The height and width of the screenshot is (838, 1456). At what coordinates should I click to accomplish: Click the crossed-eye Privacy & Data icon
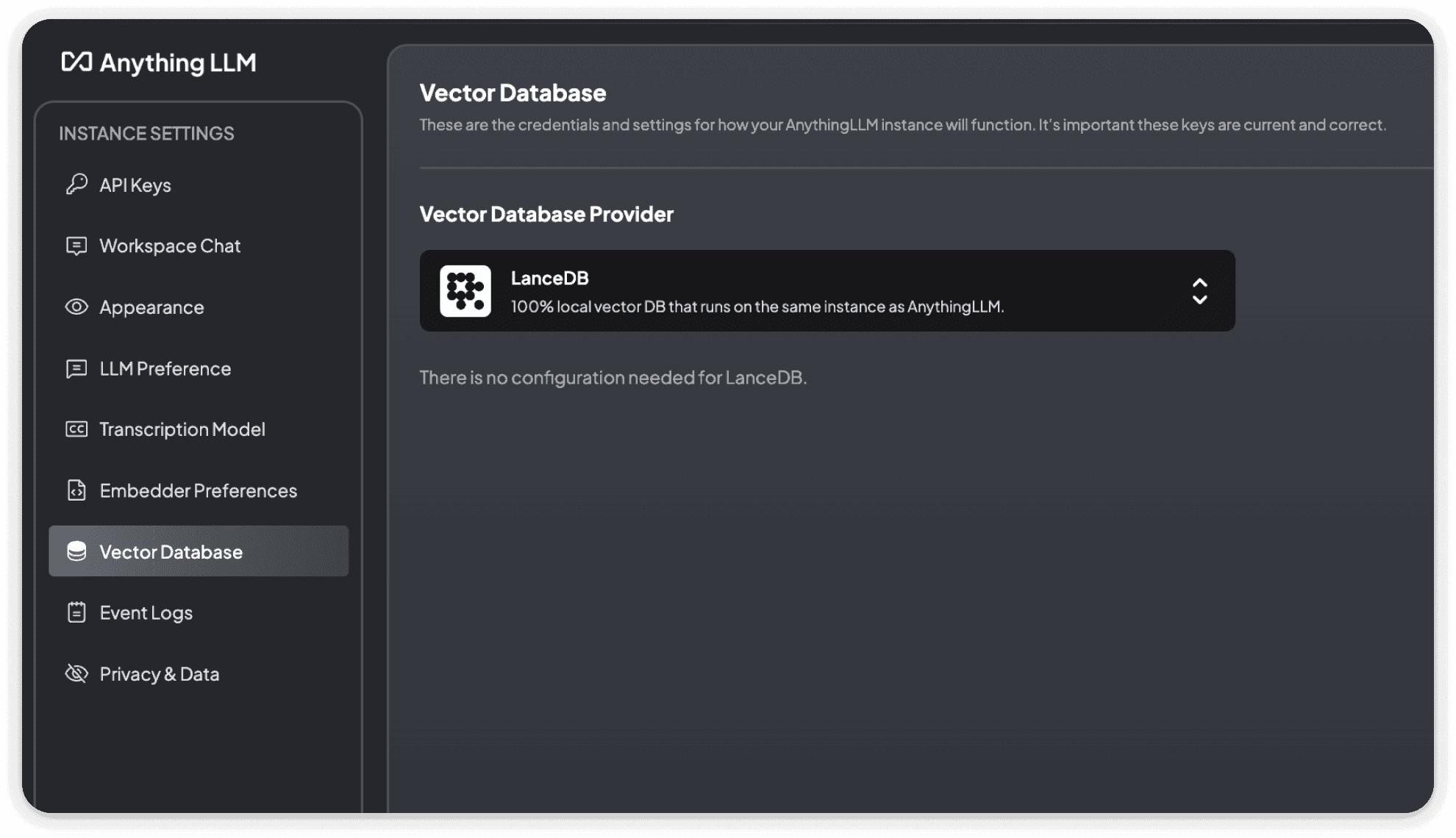tap(76, 673)
